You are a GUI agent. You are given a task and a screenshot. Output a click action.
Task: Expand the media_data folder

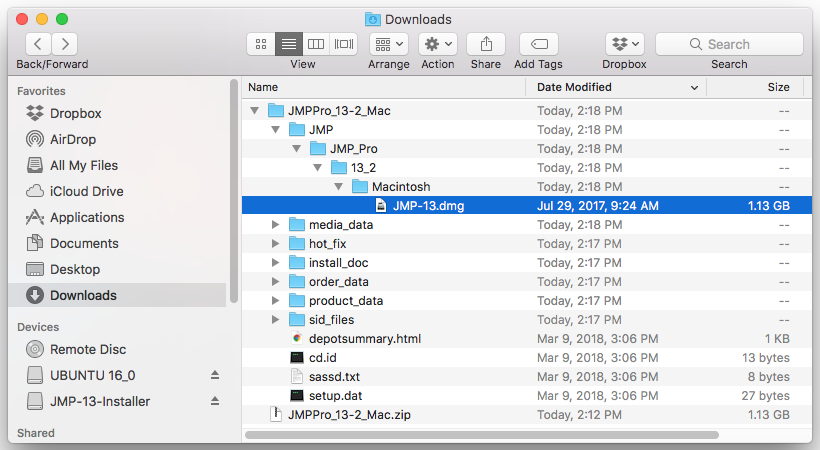click(x=276, y=225)
